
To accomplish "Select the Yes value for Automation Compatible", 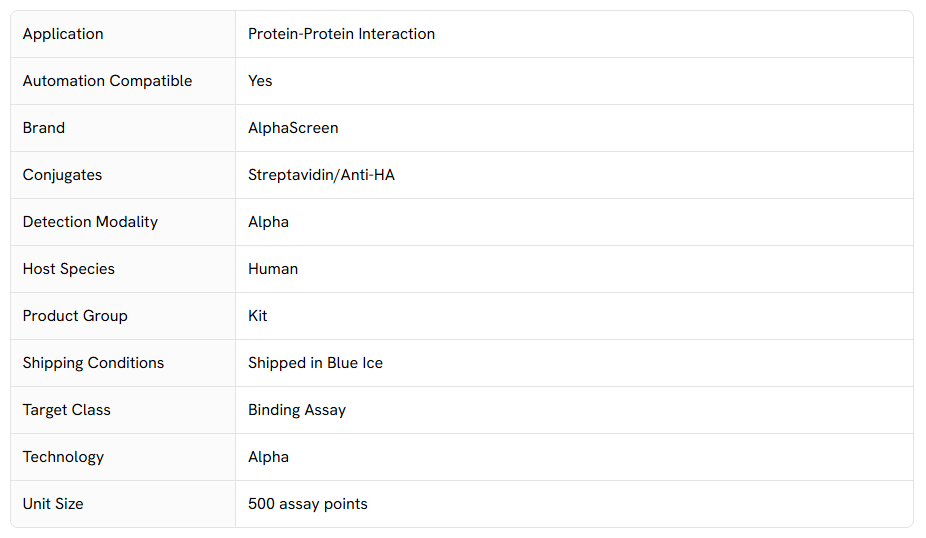I will [260, 81].
